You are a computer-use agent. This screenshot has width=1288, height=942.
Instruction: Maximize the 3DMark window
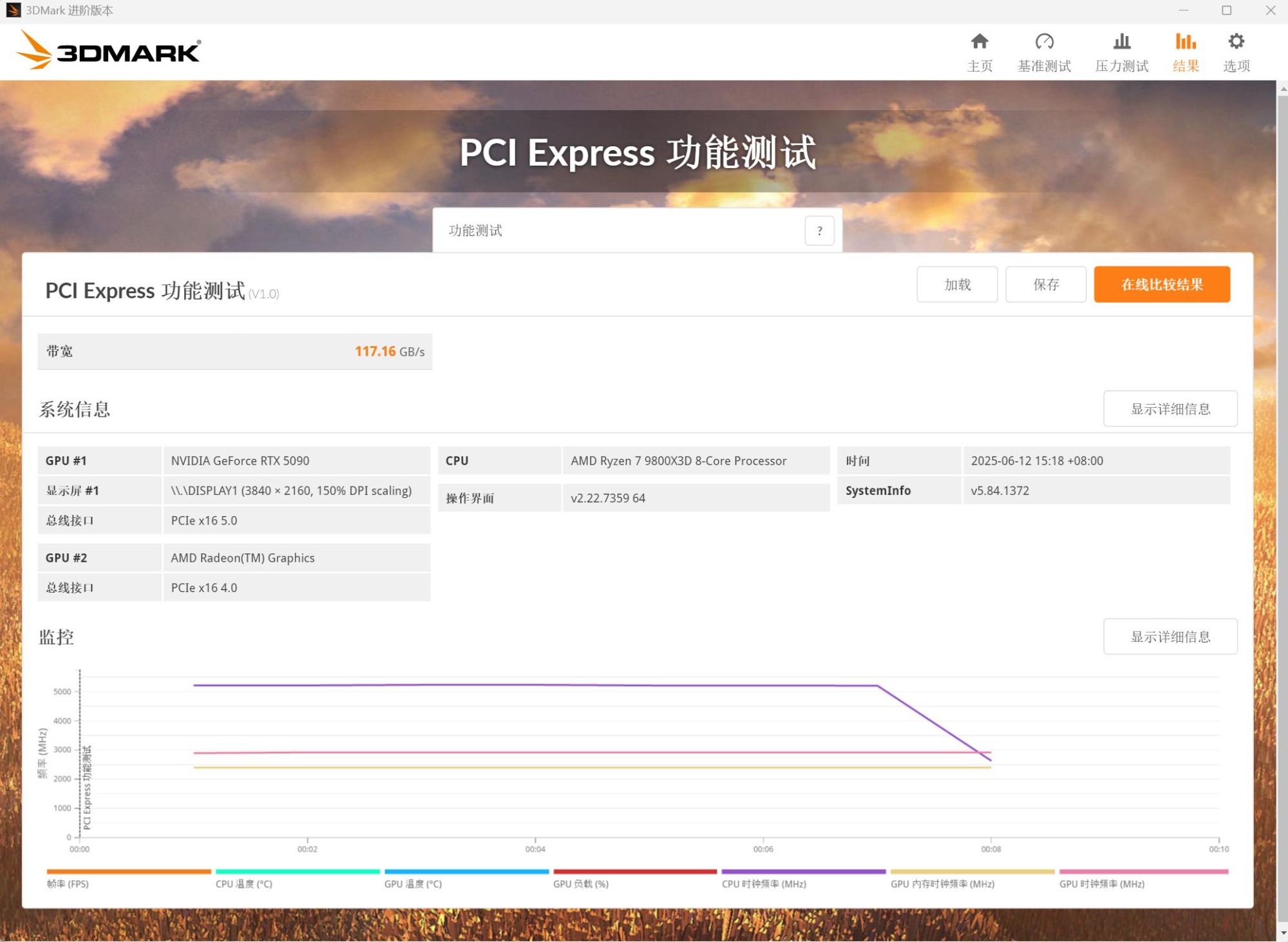point(1226,10)
